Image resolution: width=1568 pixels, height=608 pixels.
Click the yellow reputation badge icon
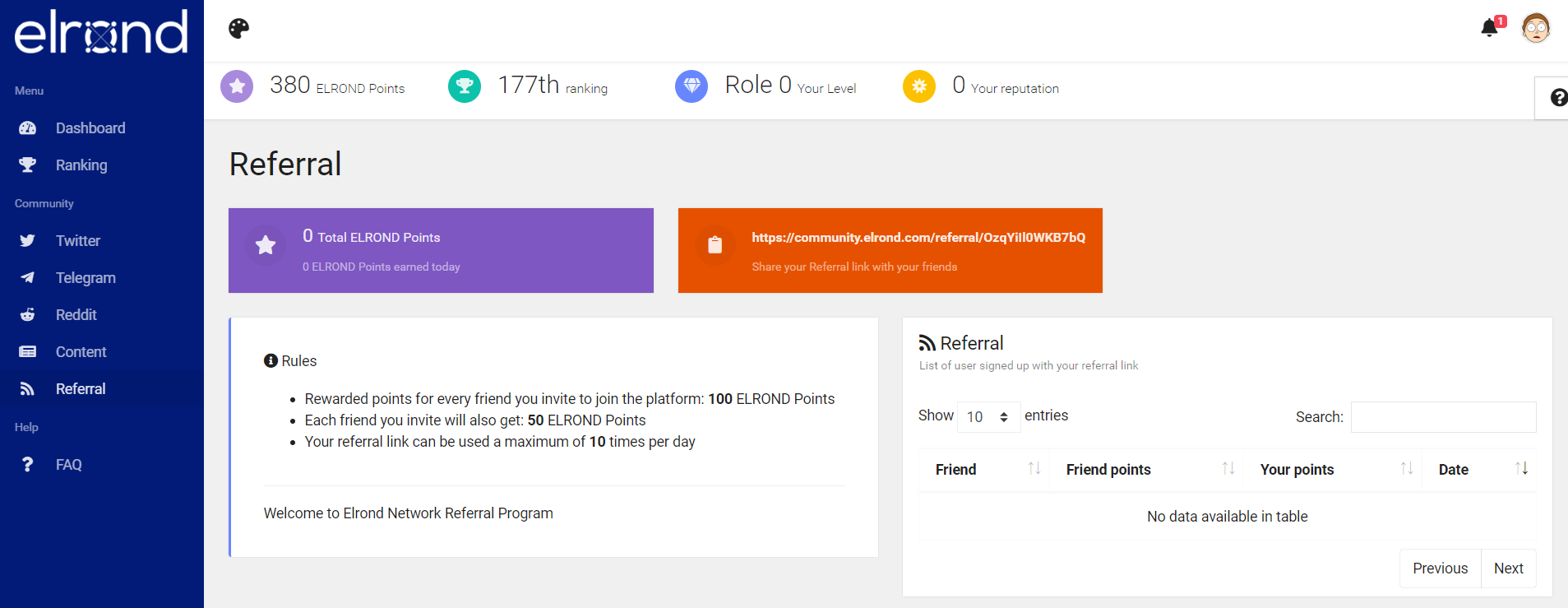(x=919, y=86)
